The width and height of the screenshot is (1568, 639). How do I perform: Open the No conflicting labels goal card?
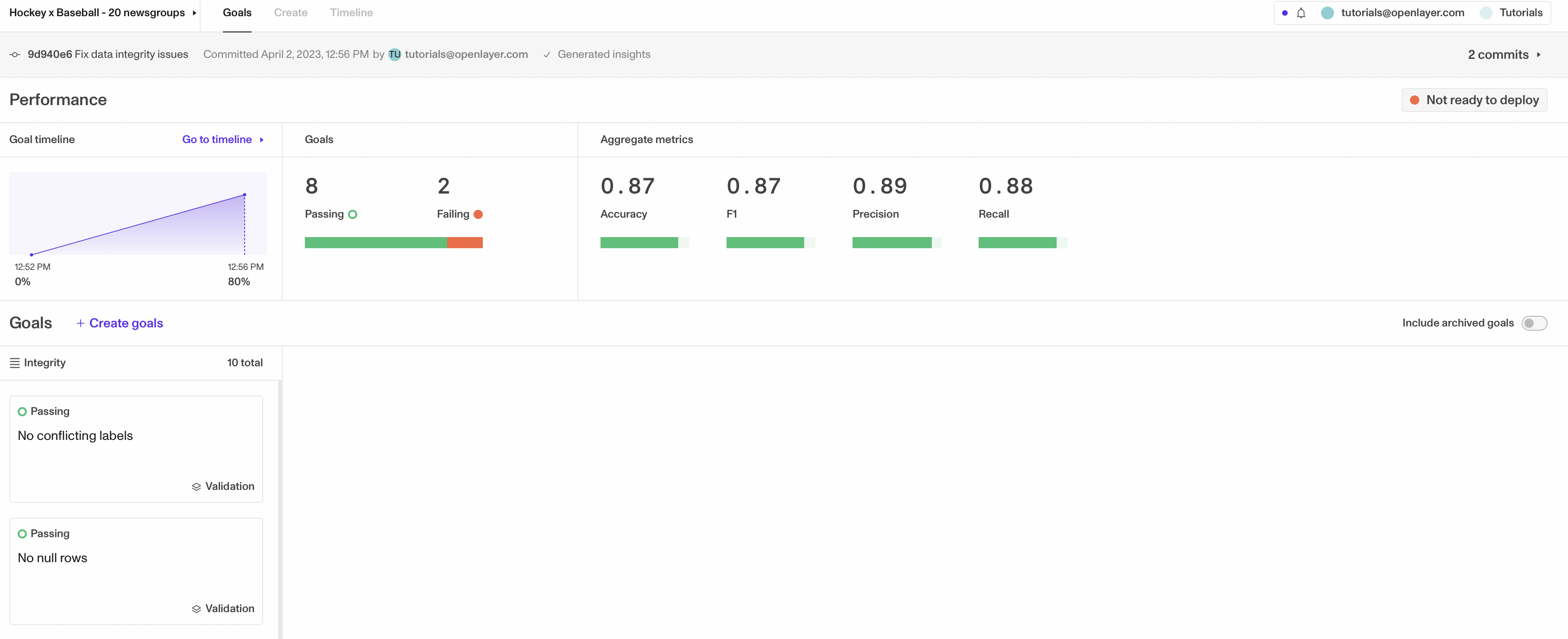coord(136,449)
